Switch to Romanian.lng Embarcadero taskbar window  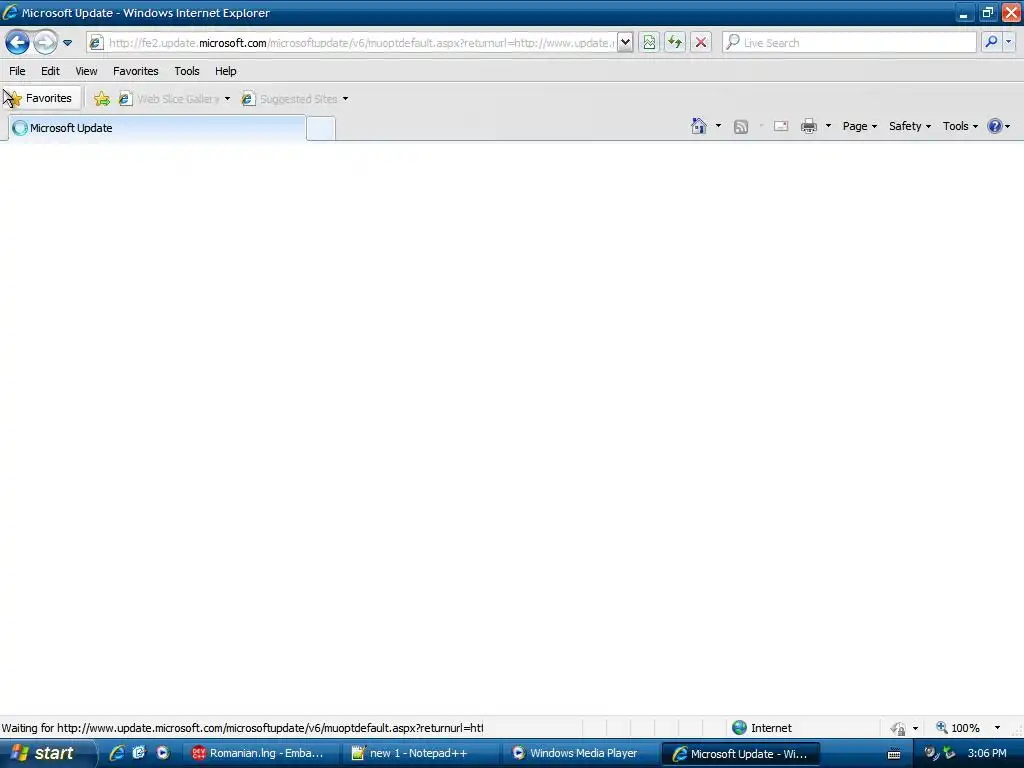coord(259,754)
